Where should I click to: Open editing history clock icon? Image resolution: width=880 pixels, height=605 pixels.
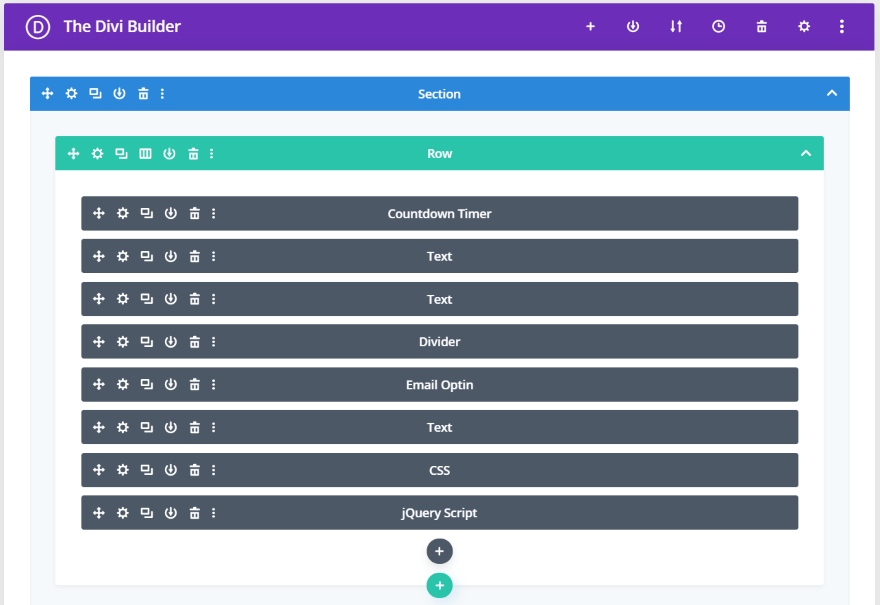[x=718, y=26]
